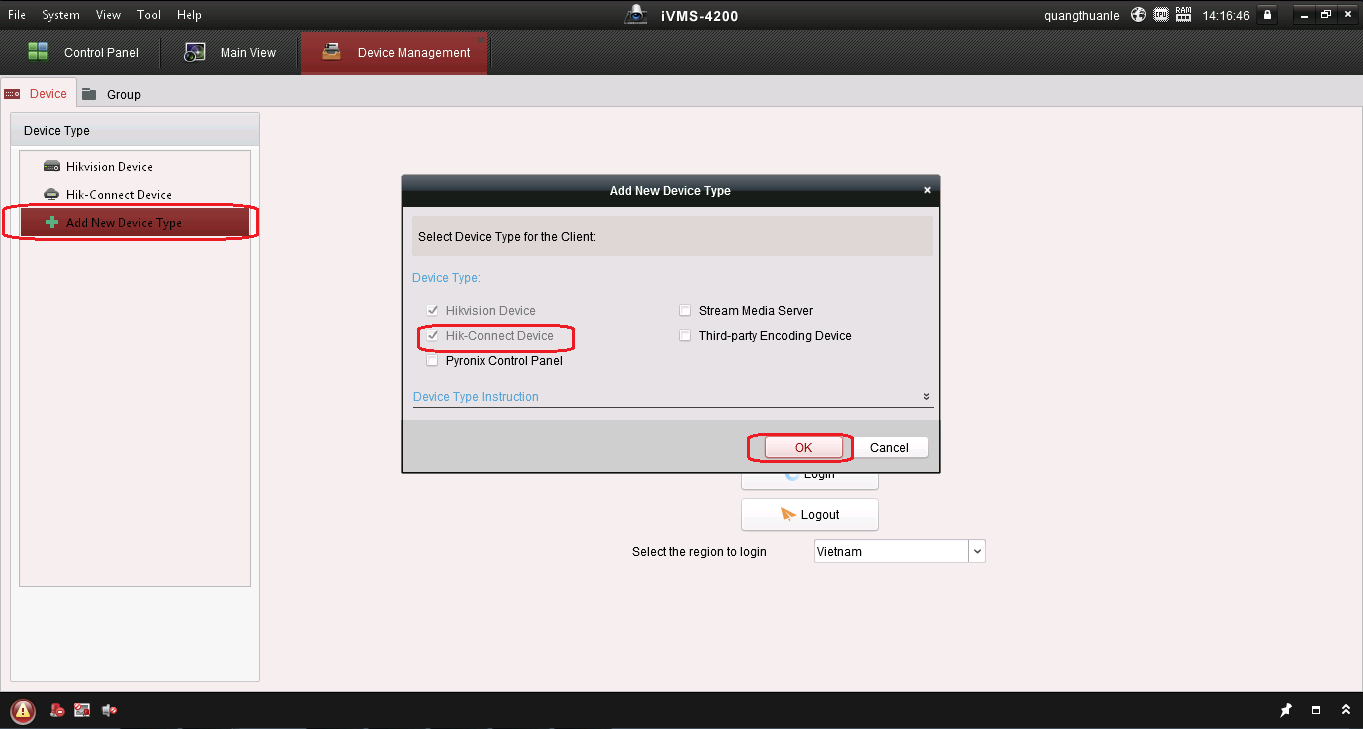Screen dimensions: 1363x729
Task: Expand the bottom panel with double chevron
Action: click(x=1345, y=710)
